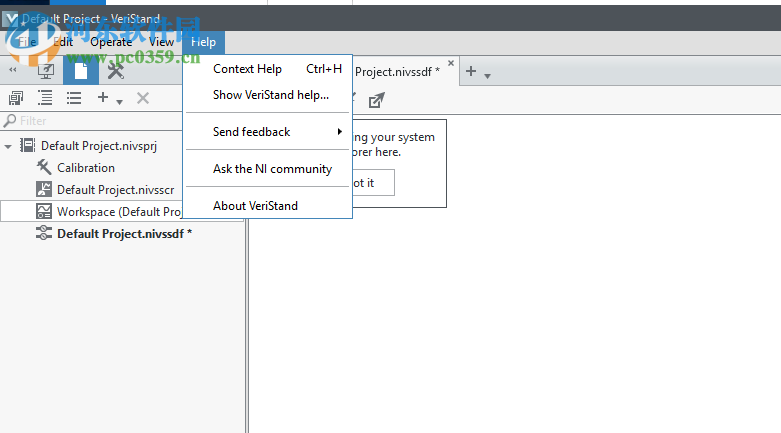Image resolution: width=781 pixels, height=433 pixels.
Task: Choose Context Help from the Help menu
Action: tap(248, 69)
